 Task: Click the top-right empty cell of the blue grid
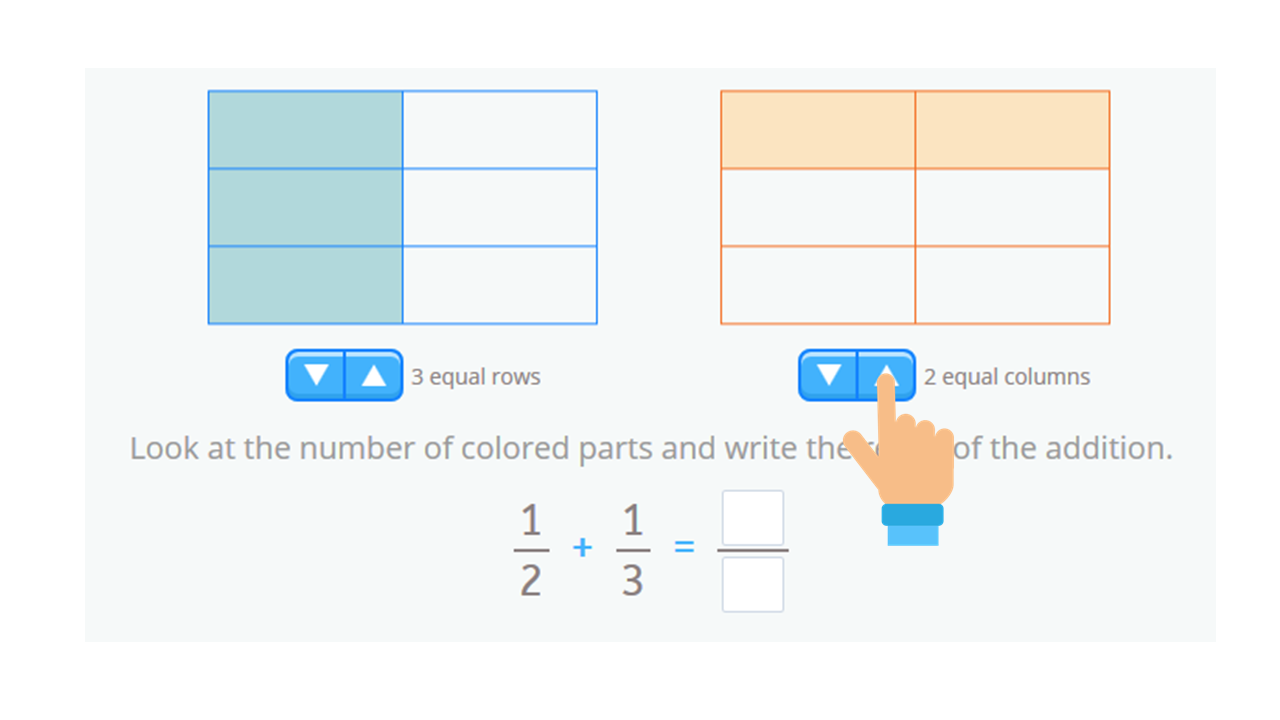point(500,127)
